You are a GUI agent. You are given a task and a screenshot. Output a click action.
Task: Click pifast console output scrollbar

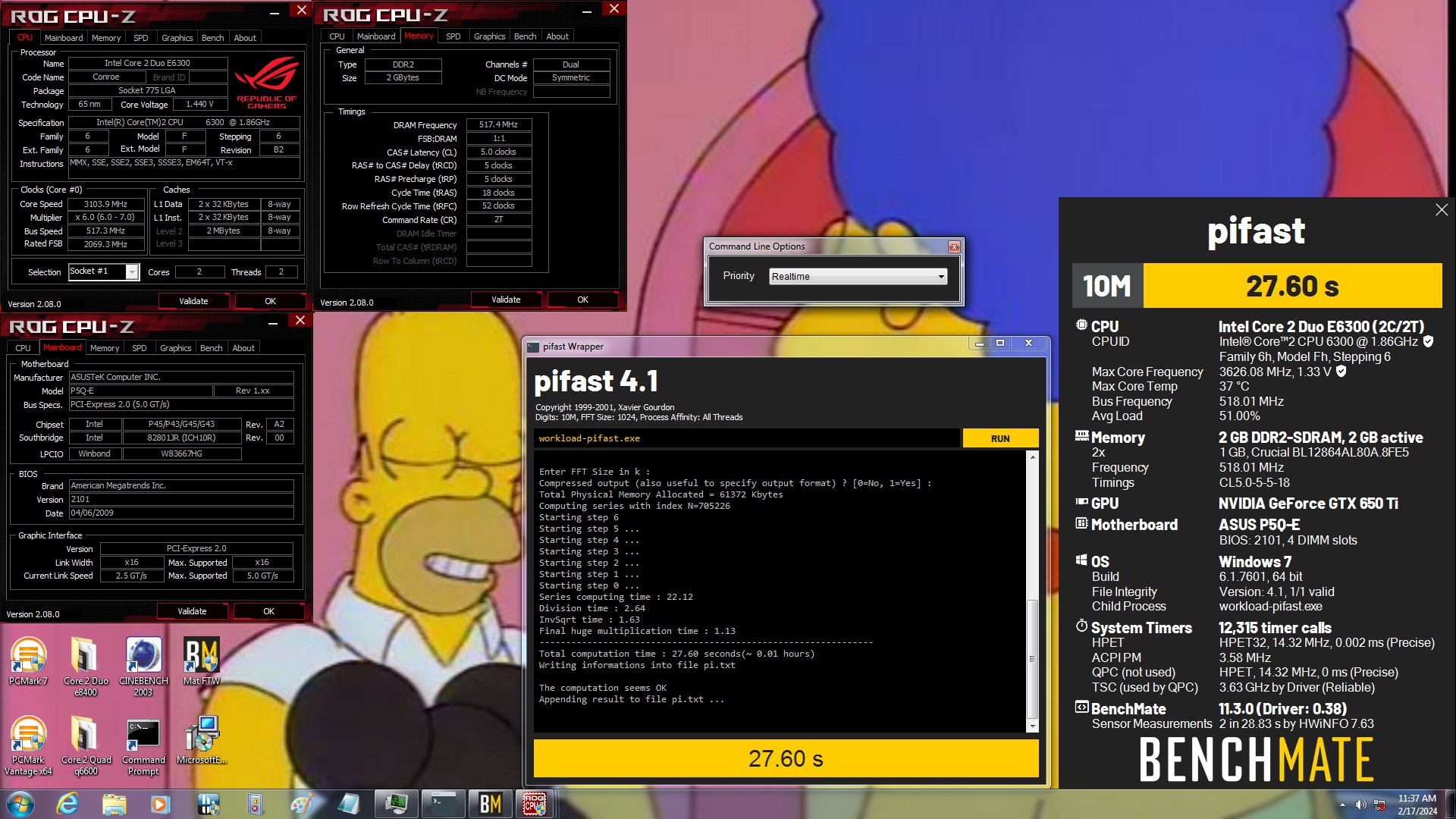[x=1032, y=659]
